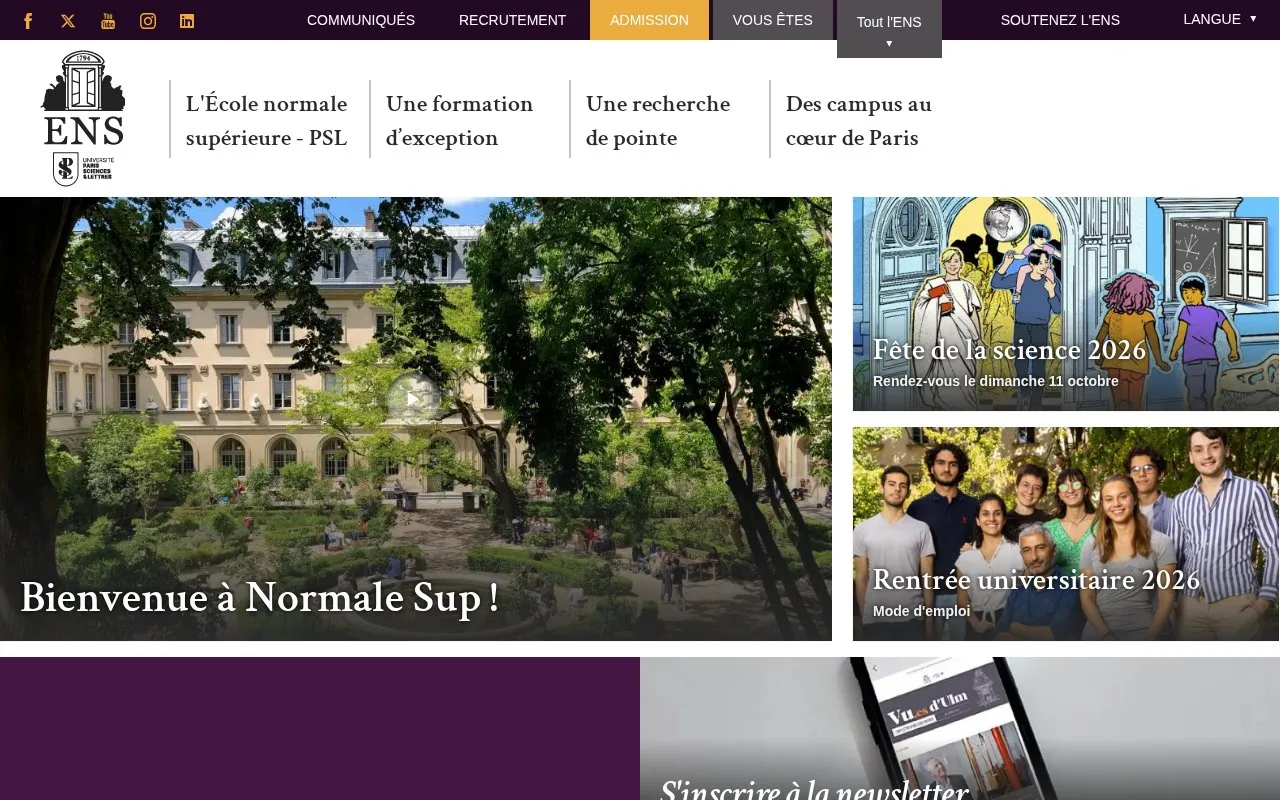Screen dimensions: 1280x800
Task: Open L'École normale supérieure - PSL menu
Action: point(267,120)
